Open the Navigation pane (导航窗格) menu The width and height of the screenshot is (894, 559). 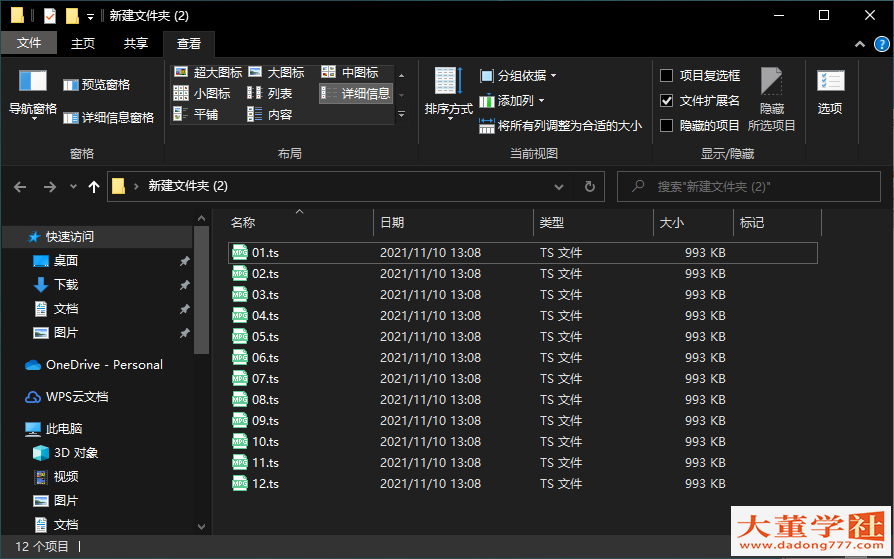[32, 93]
